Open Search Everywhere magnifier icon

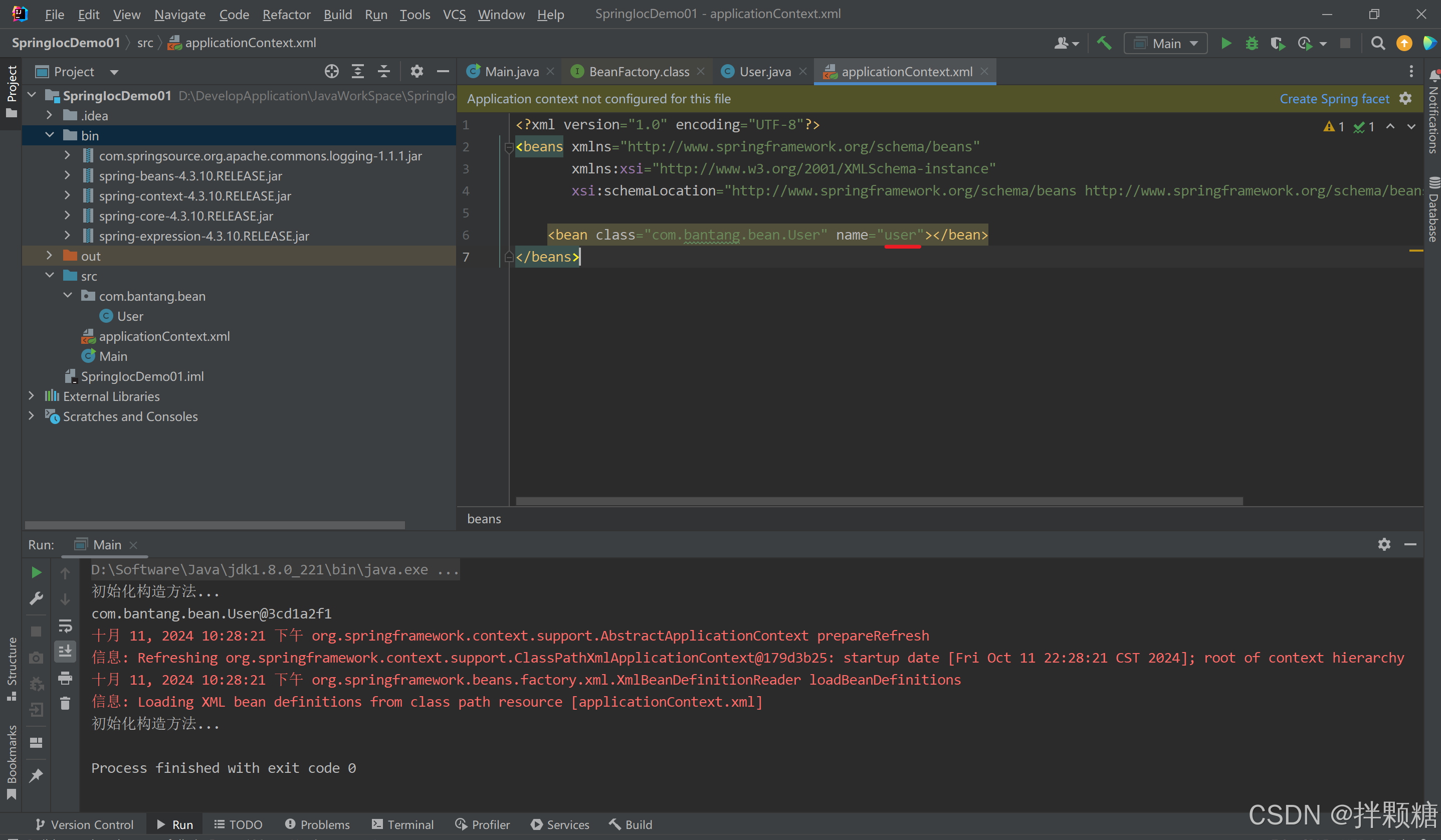tap(1377, 44)
